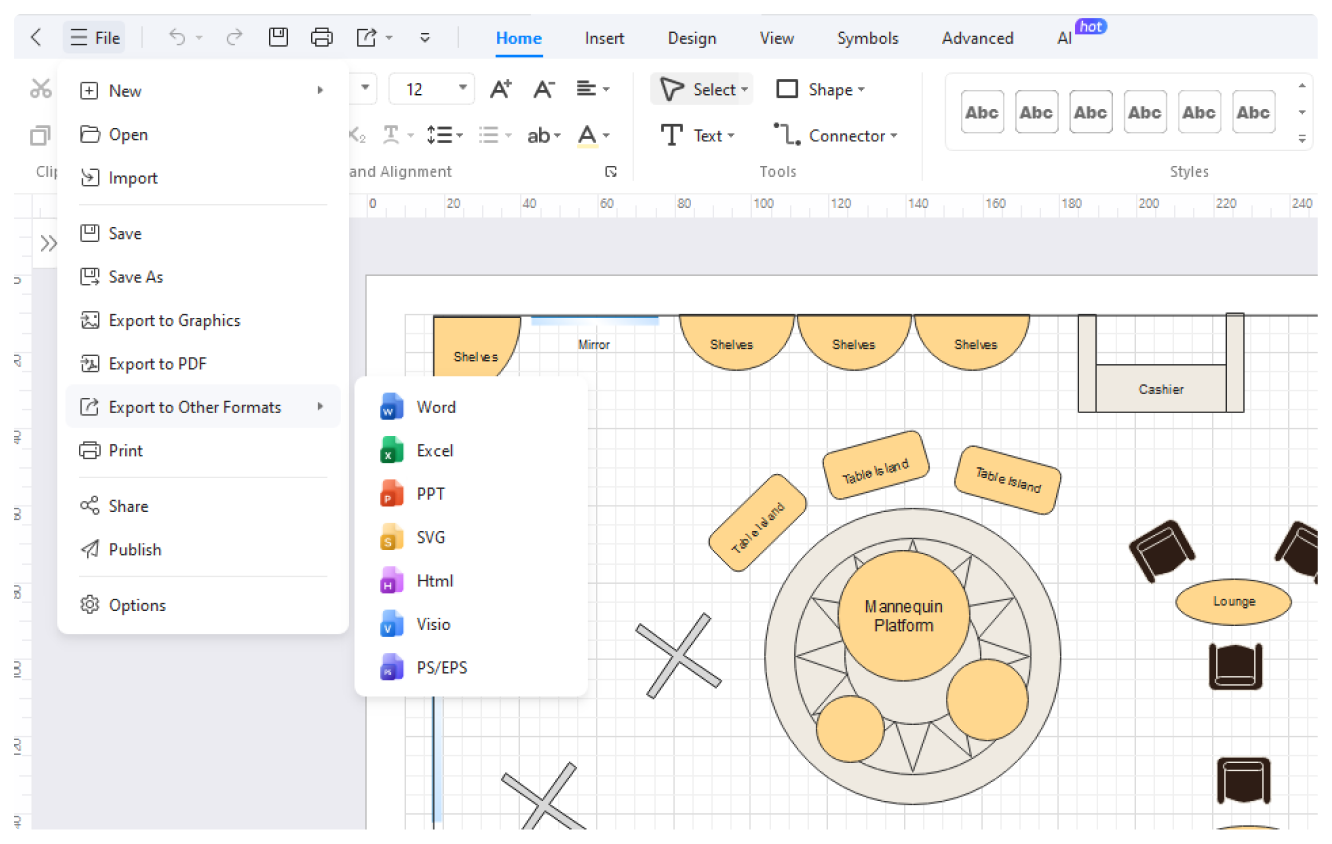This screenshot has height=844, width=1332.
Task: Choose Export to Graphics
Action: coord(203,320)
